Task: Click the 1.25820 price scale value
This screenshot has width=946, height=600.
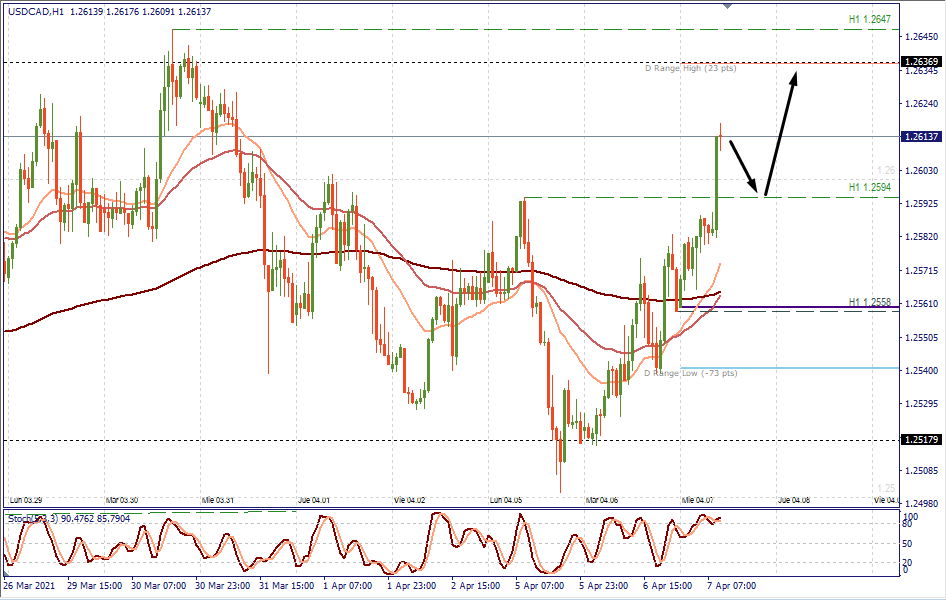Action: point(922,237)
